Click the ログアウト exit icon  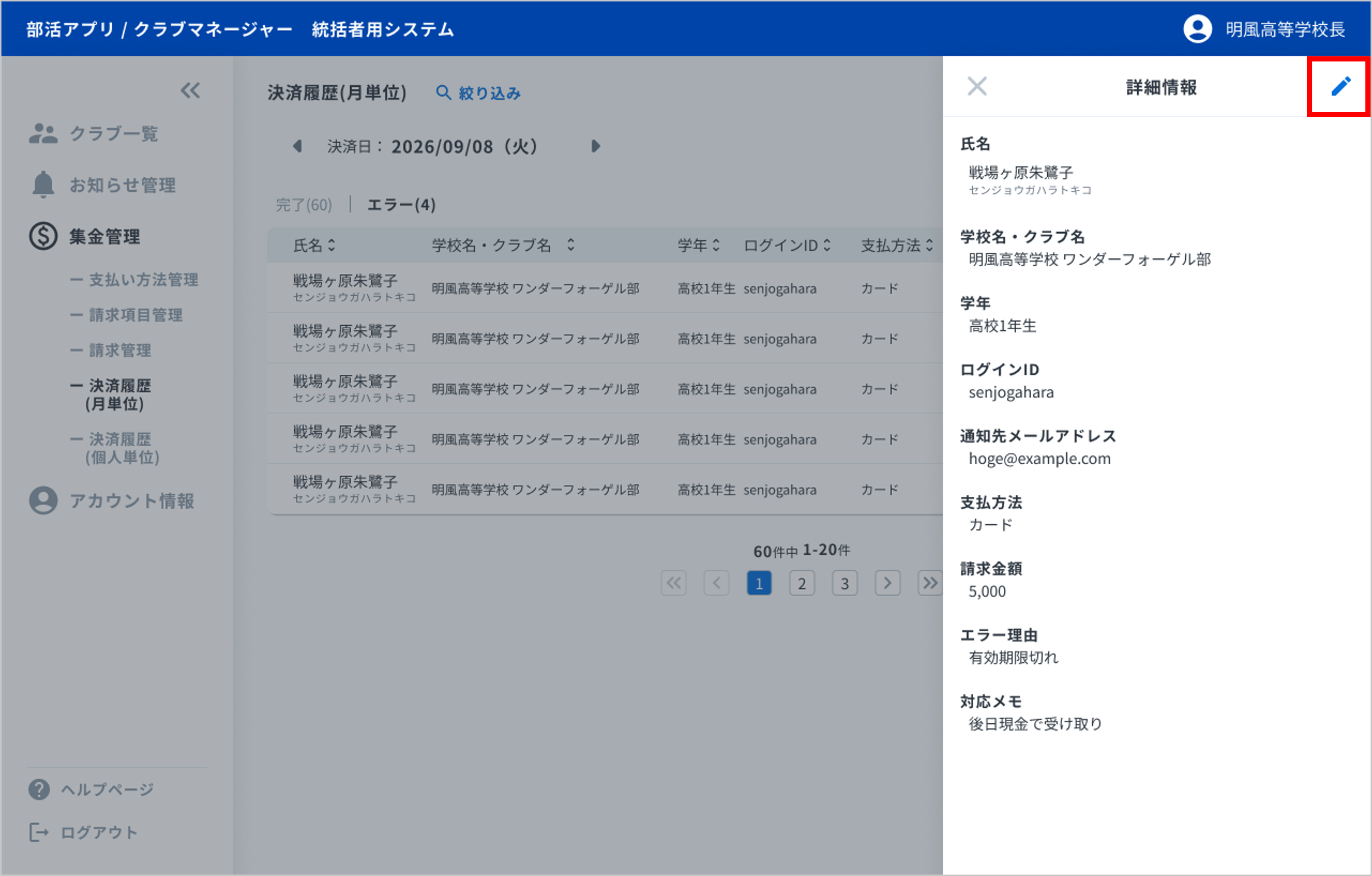[x=39, y=833]
